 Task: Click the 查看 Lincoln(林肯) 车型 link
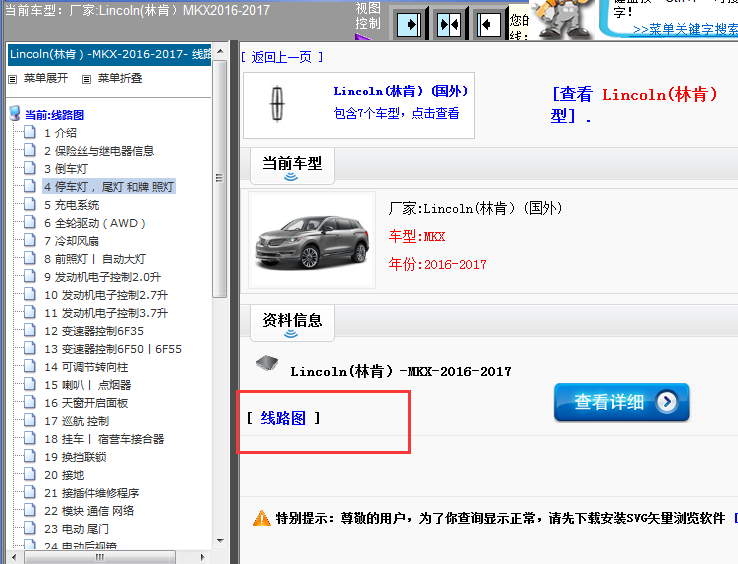634,105
